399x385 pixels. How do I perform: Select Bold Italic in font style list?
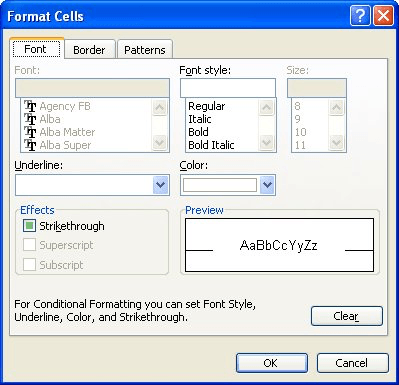[x=211, y=145]
